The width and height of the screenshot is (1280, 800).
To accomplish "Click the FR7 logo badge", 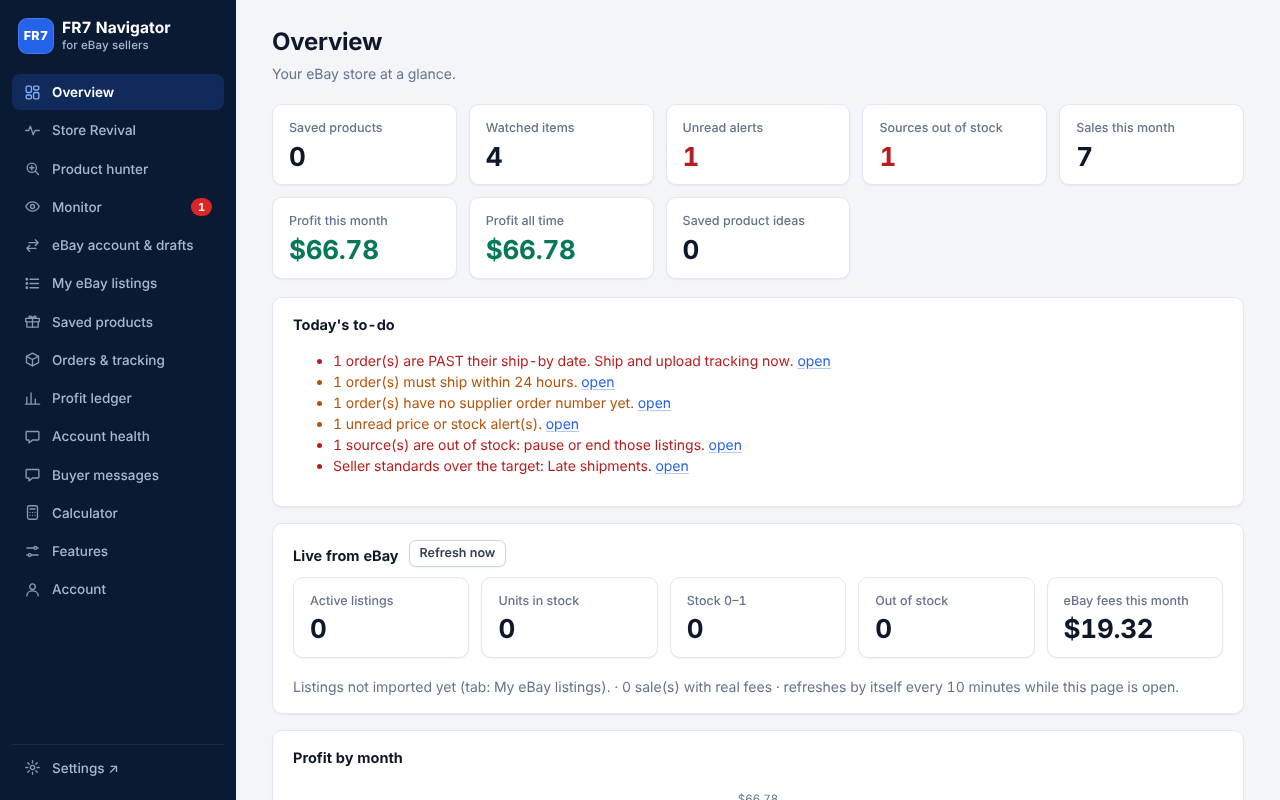I will (36, 36).
